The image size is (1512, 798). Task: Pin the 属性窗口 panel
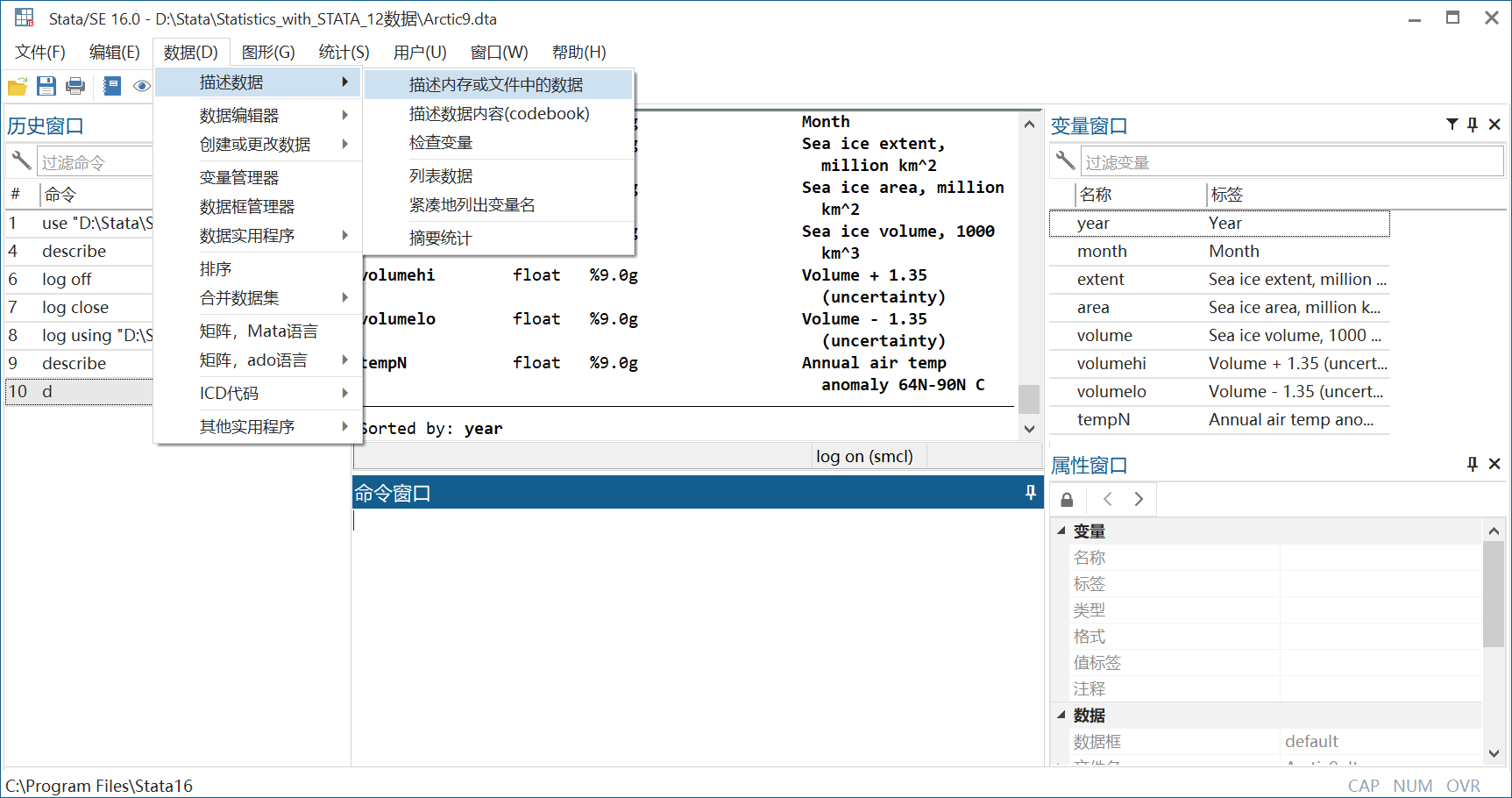tap(1473, 464)
